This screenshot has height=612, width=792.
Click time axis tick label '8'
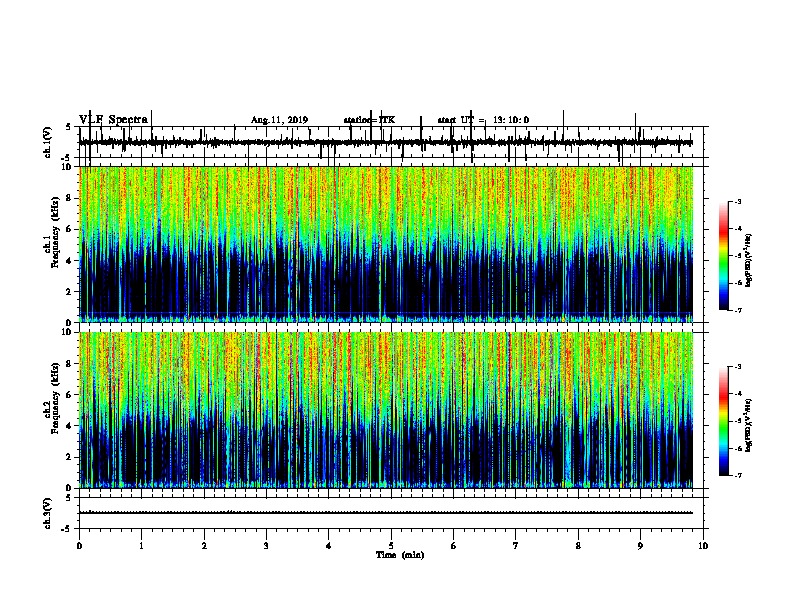pos(578,546)
